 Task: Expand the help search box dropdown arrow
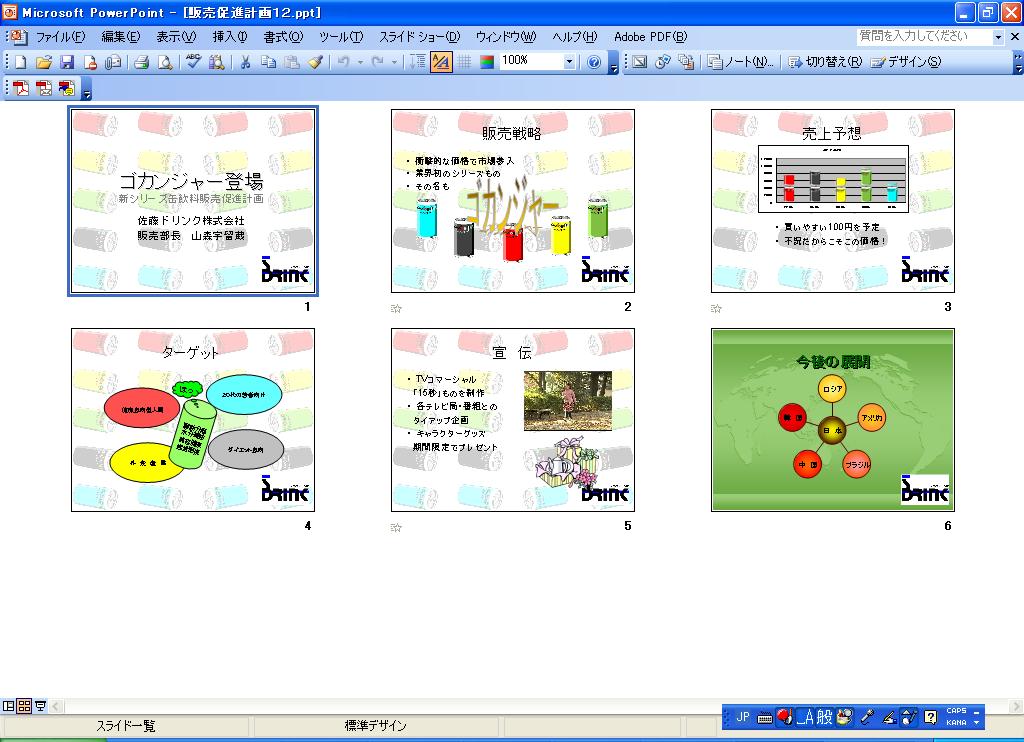[x=998, y=37]
